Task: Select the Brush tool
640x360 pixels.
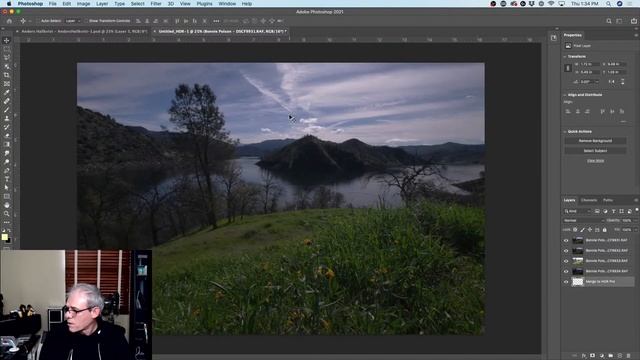Action: coord(7,109)
